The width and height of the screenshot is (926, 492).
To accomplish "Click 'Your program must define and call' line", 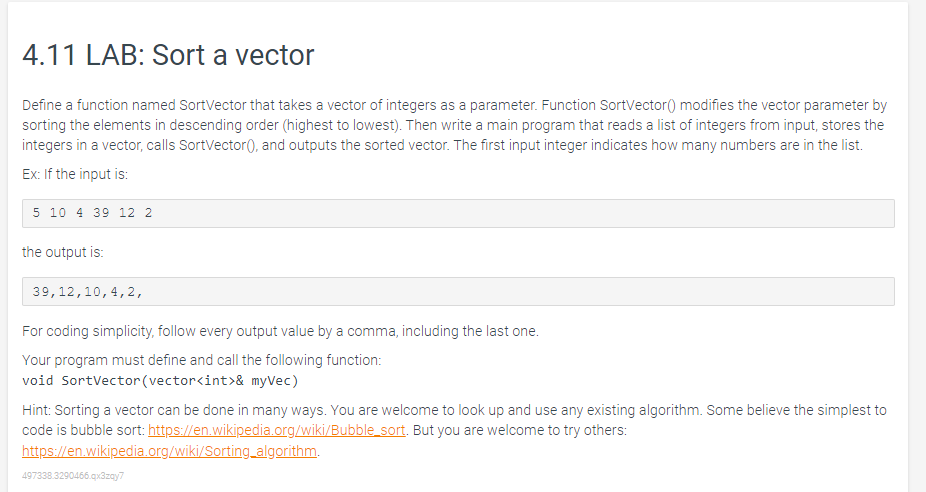I will 201,360.
